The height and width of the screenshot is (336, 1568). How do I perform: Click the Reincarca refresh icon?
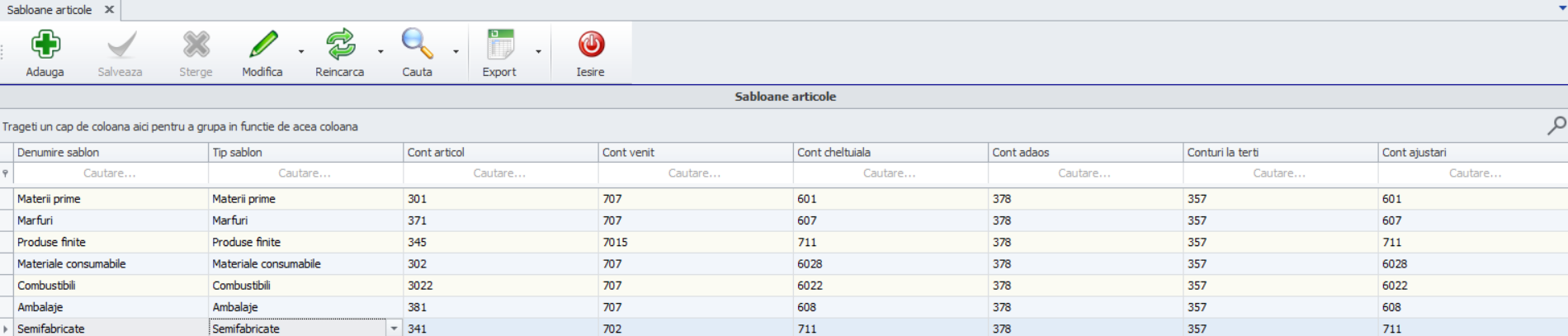coord(339,45)
